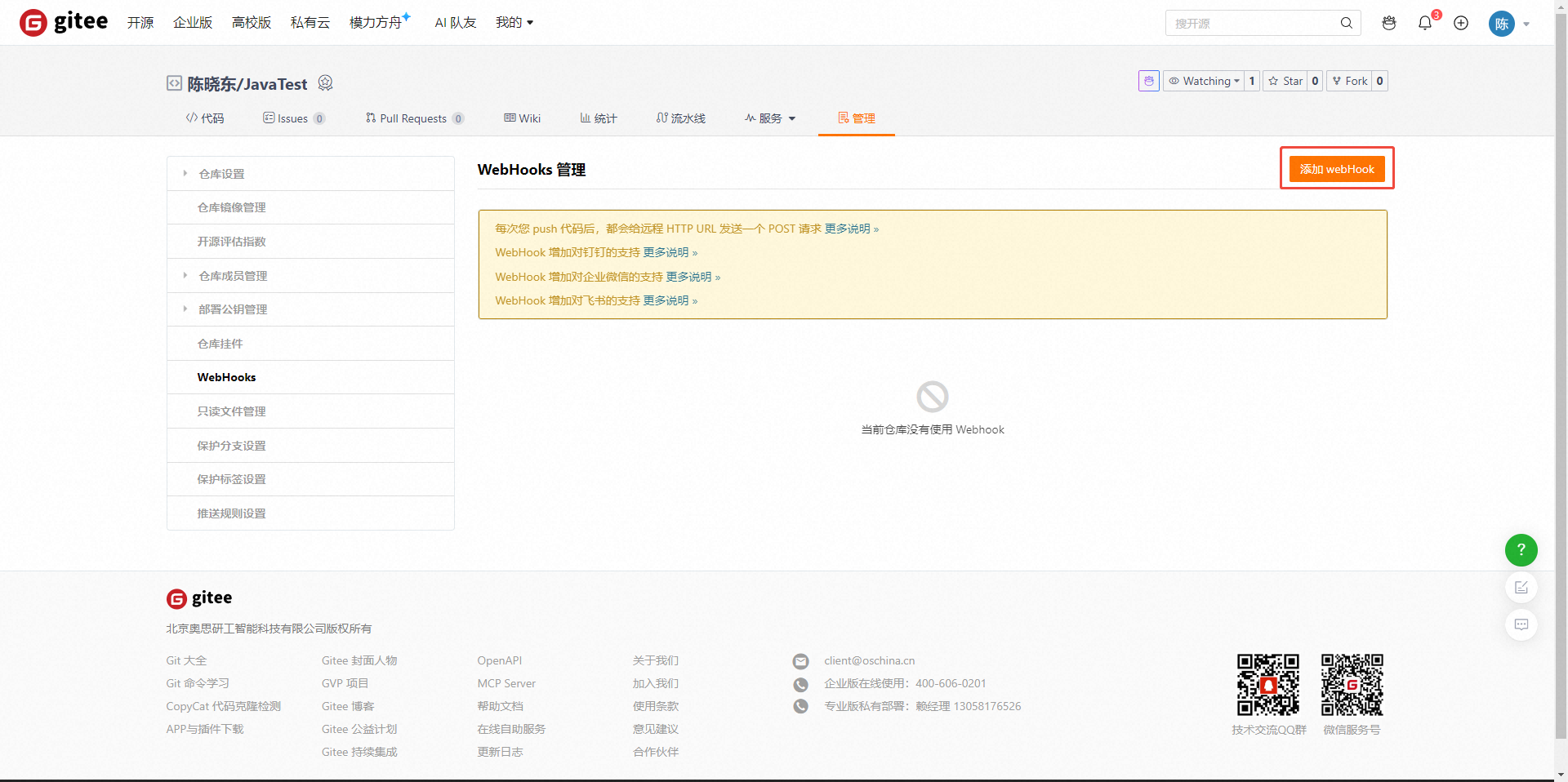Click the floating feedback edit icon

(1521, 588)
